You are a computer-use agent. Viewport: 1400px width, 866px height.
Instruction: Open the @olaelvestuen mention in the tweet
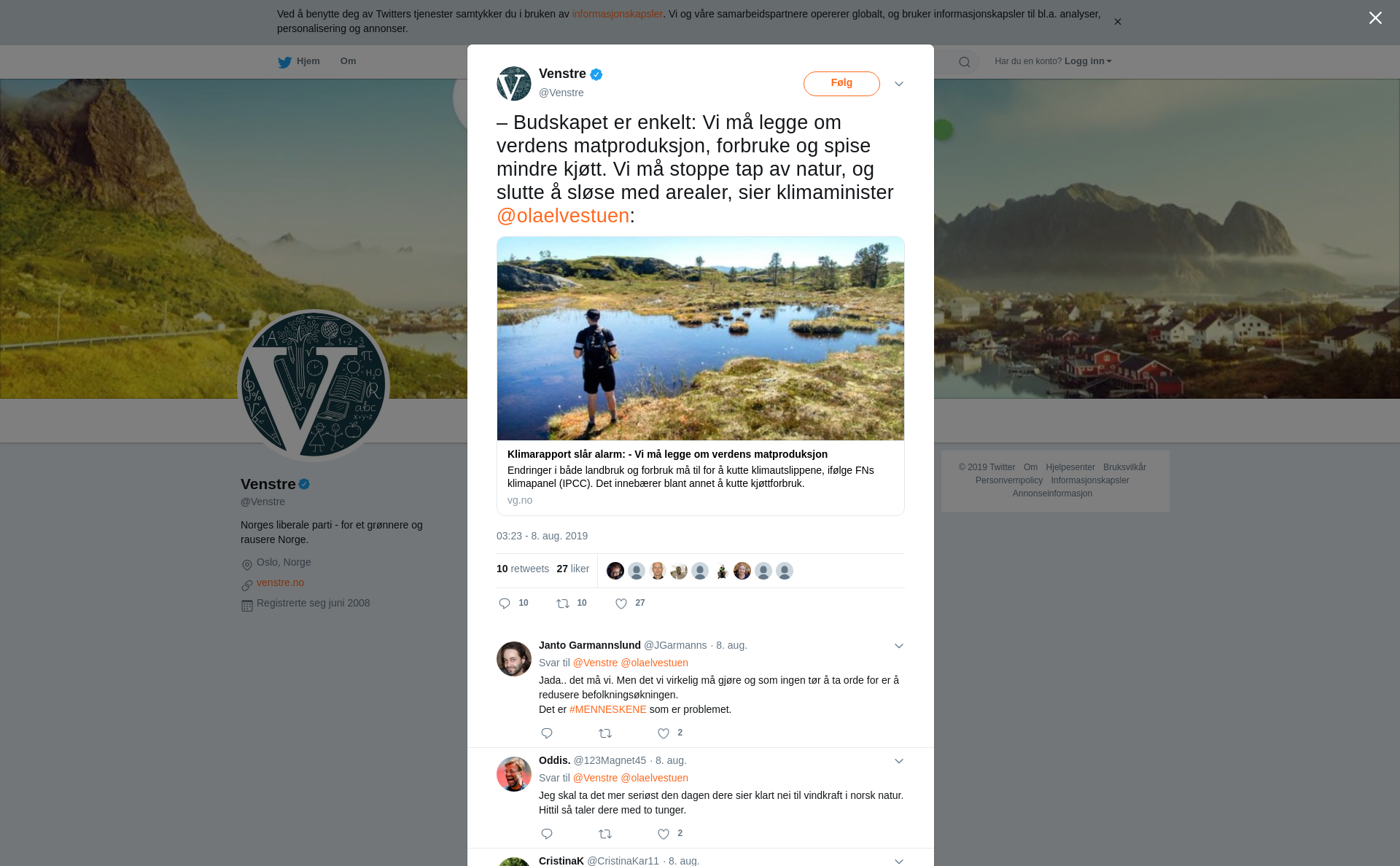pyautogui.click(x=563, y=216)
